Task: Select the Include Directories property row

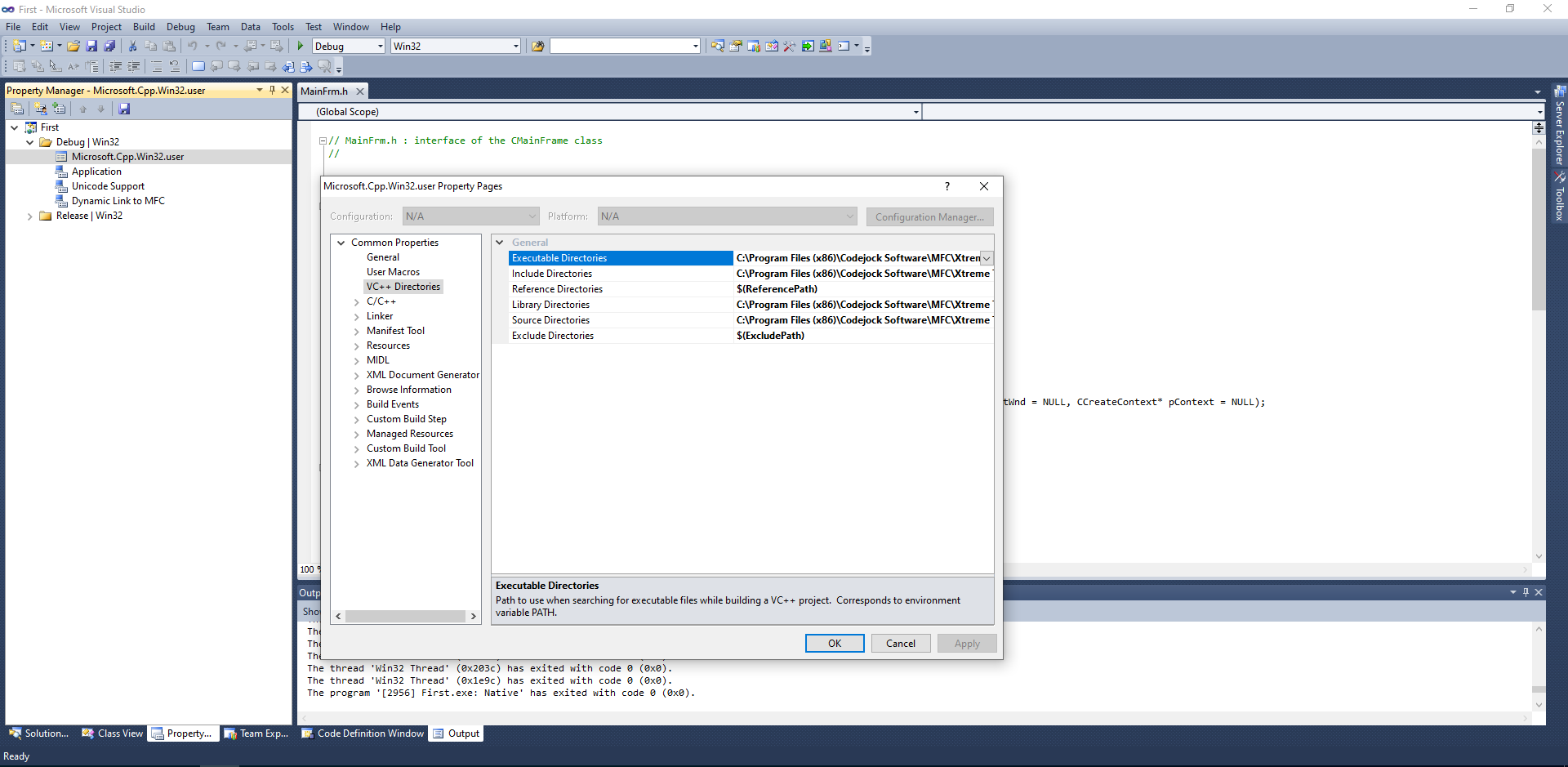Action: click(751, 274)
